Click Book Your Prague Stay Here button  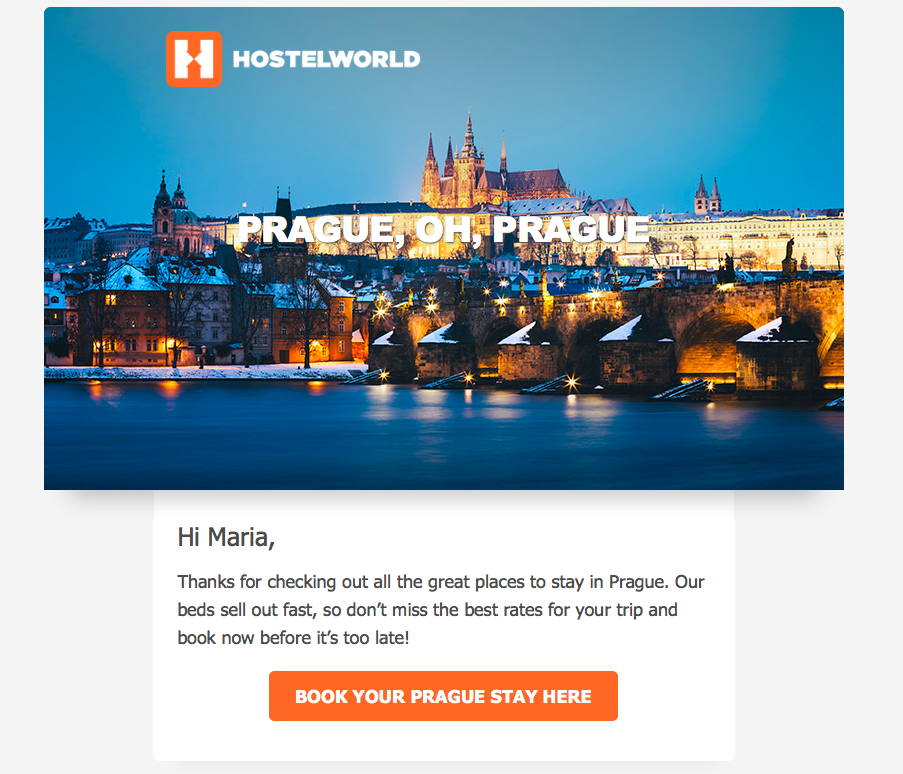coord(443,696)
